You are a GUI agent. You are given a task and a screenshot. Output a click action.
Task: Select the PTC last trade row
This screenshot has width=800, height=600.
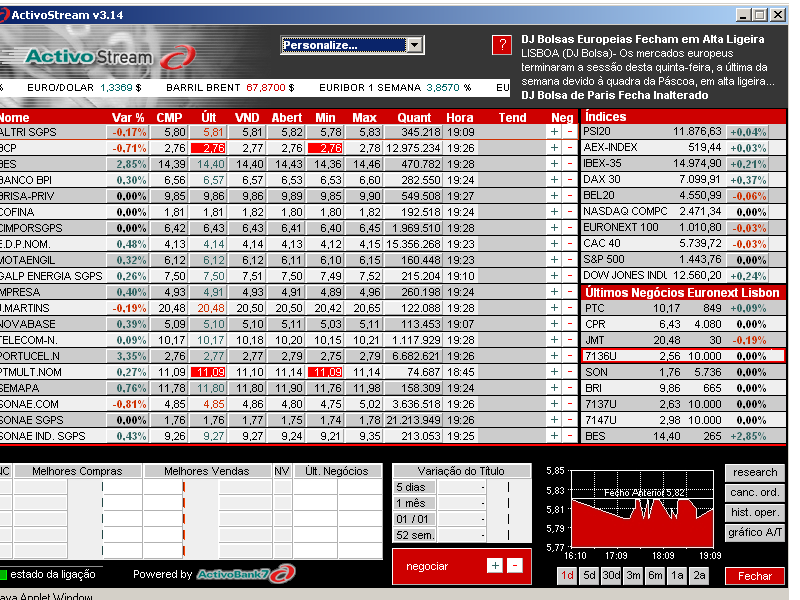(683, 308)
